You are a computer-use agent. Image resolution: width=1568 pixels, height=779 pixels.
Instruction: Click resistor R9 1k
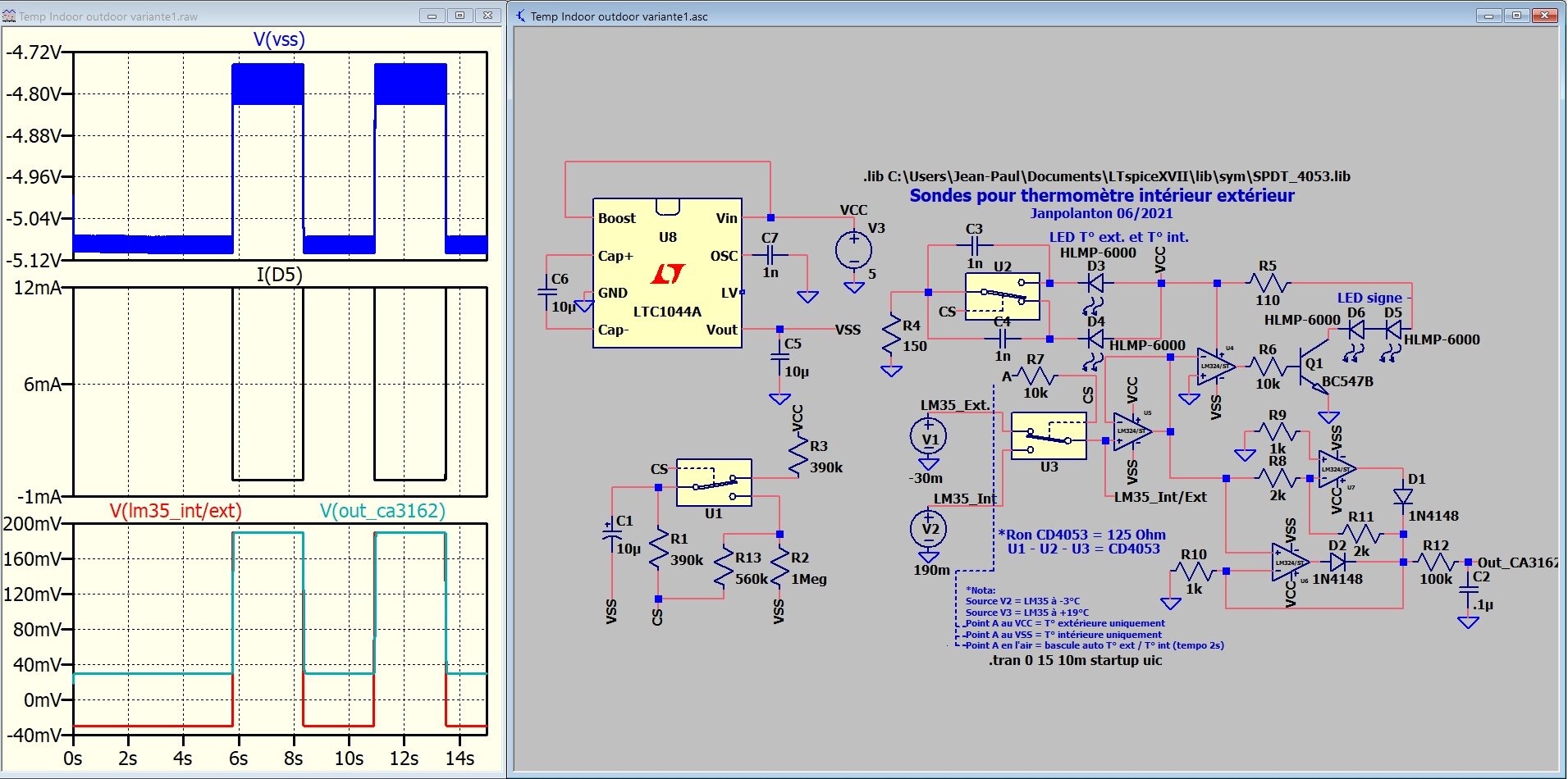1278,432
